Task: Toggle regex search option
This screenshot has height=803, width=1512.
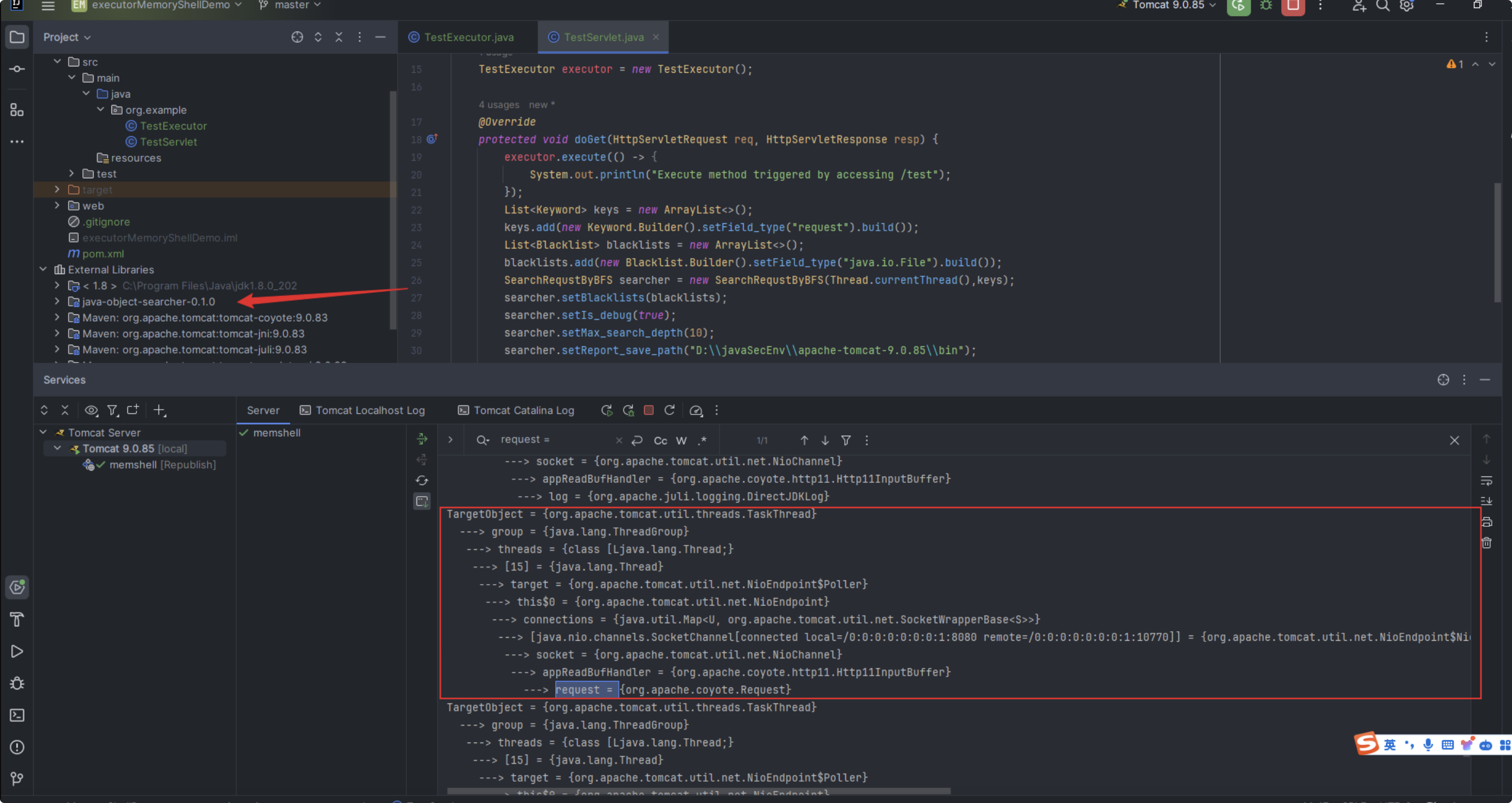Action: click(702, 440)
